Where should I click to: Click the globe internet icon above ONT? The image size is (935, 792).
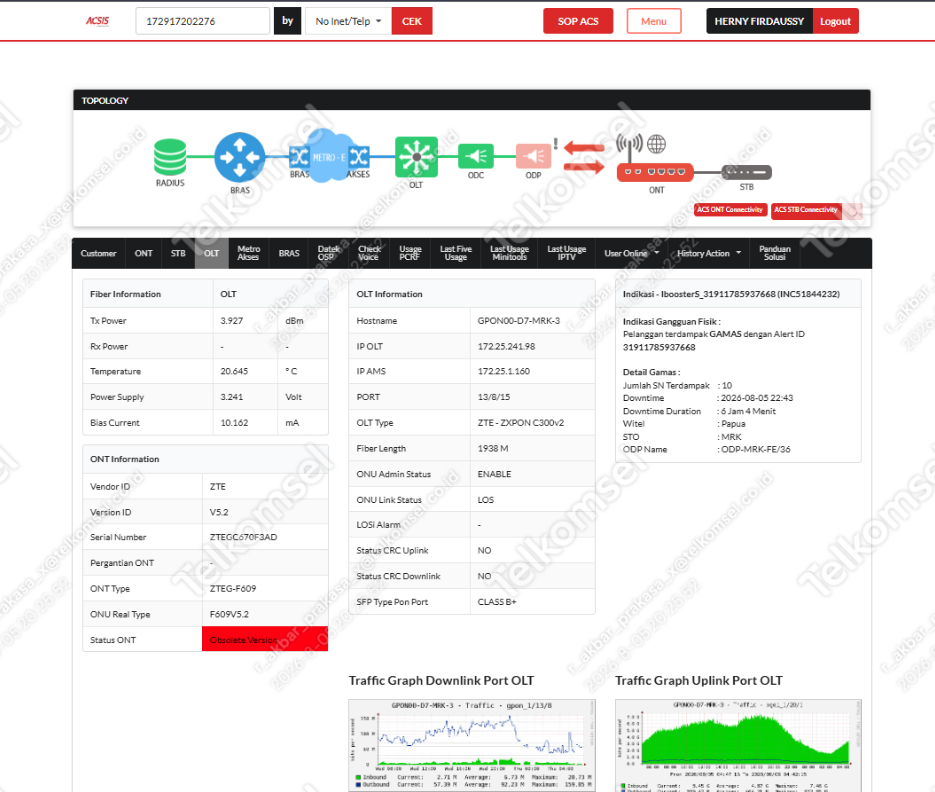pos(657,144)
